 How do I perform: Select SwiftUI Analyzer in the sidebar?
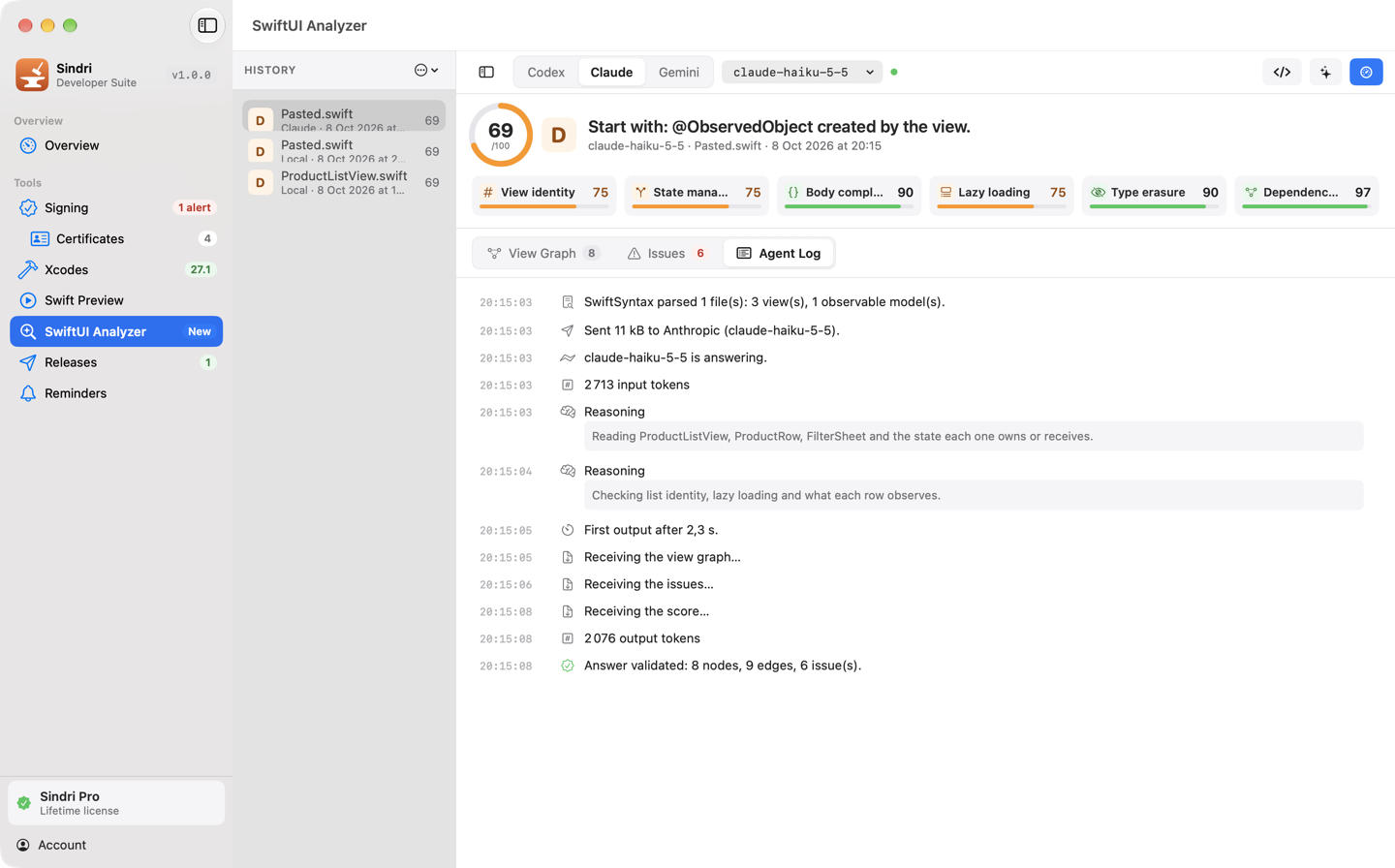click(x=116, y=331)
